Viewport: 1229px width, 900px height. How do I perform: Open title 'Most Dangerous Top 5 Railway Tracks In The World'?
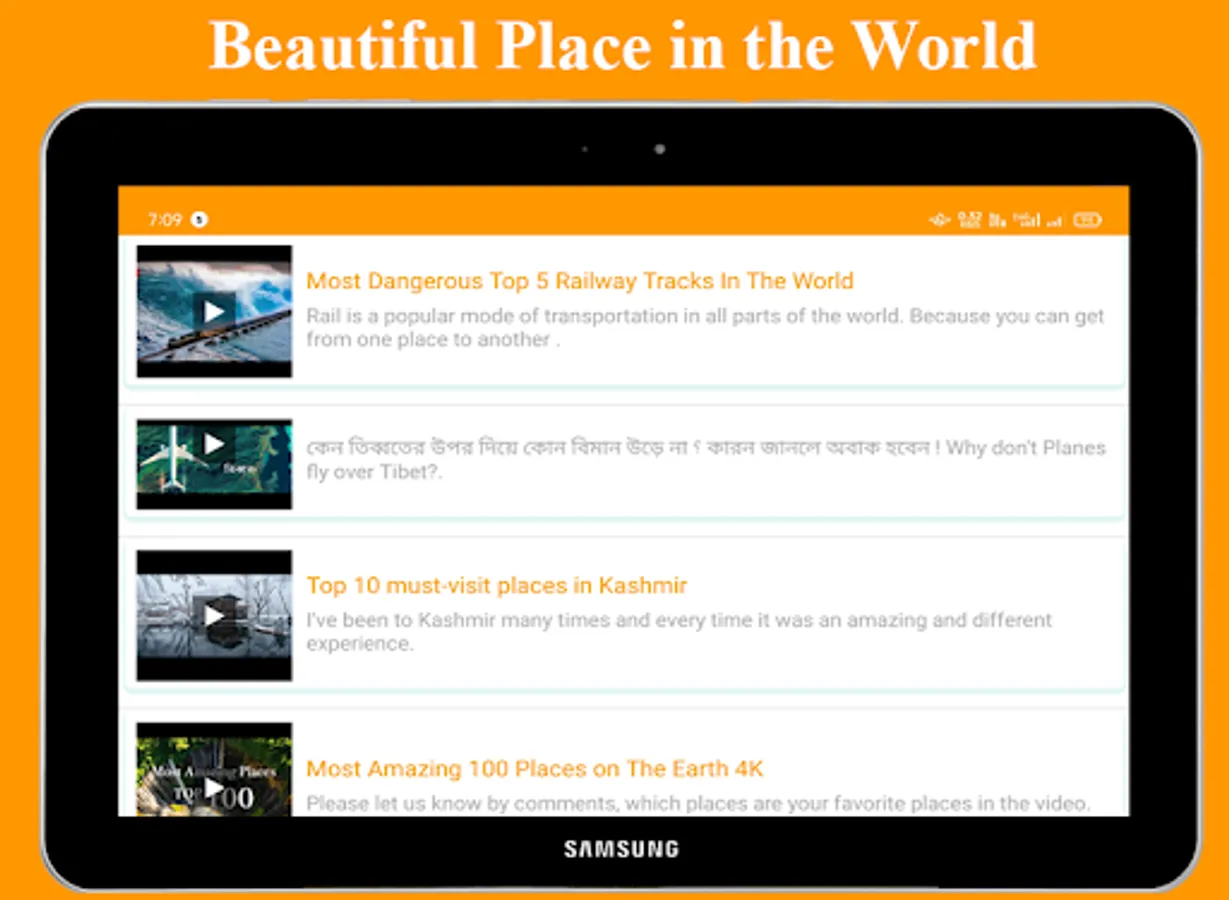pos(580,281)
